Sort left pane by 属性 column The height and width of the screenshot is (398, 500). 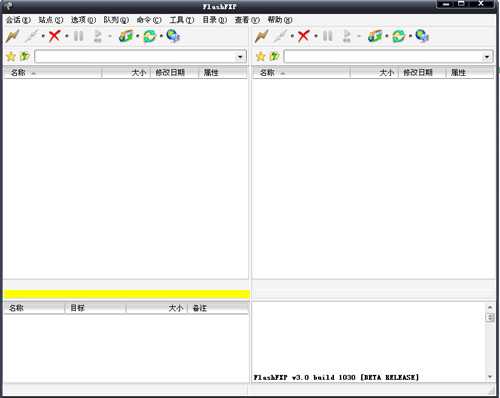point(223,72)
